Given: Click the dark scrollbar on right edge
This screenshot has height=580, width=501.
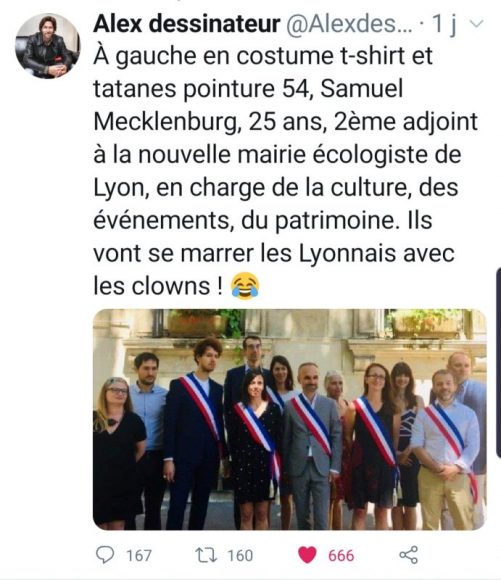Looking at the screenshot, I should click(498, 364).
